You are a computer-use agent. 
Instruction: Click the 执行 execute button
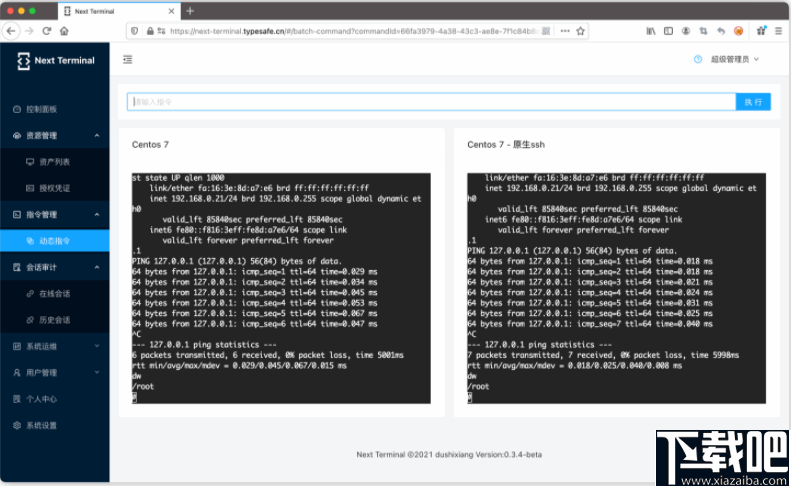753,102
